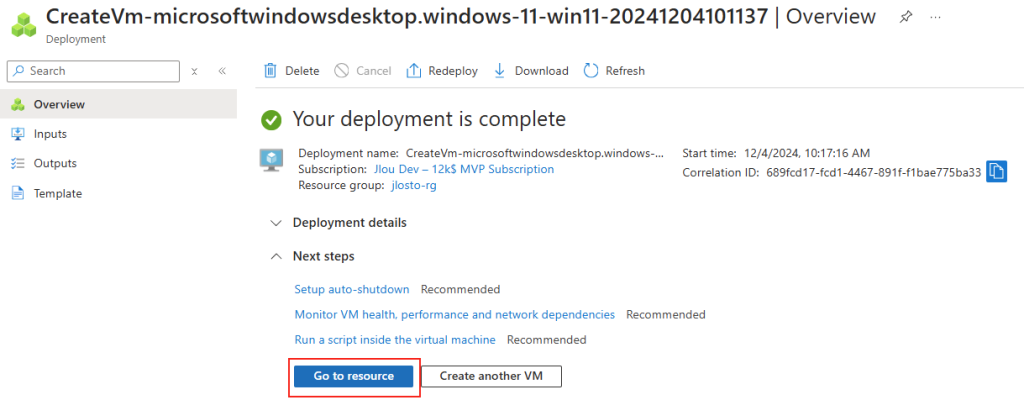This screenshot has height=400, width=1024.
Task: Click the Your deployment is complete heading
Action: [x=429, y=119]
